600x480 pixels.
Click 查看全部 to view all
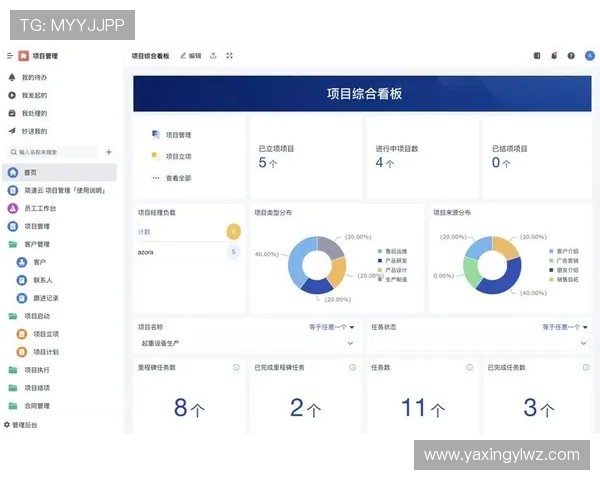point(171,178)
